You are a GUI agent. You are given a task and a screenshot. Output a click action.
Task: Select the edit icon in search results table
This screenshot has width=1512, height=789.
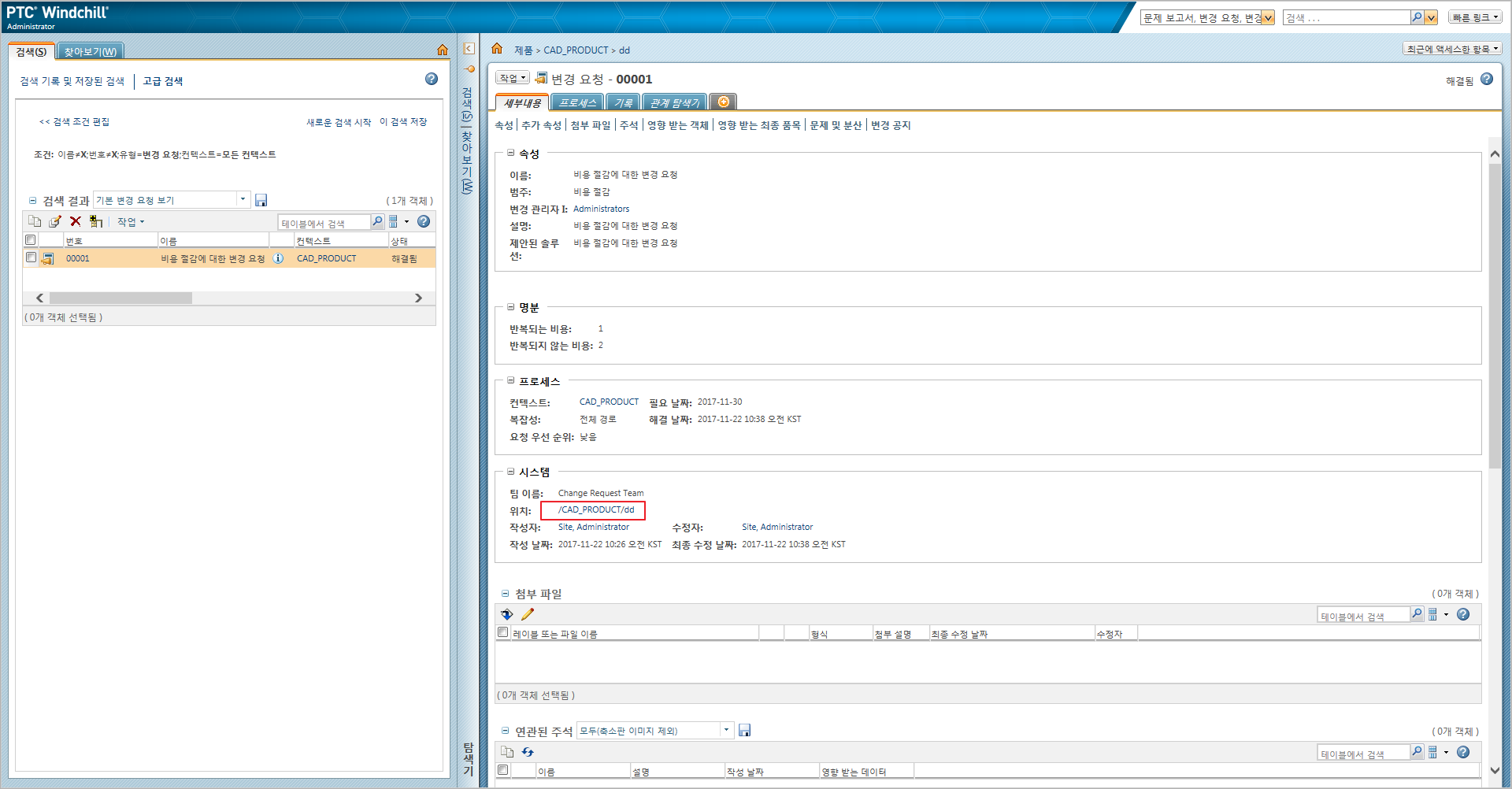click(55, 221)
